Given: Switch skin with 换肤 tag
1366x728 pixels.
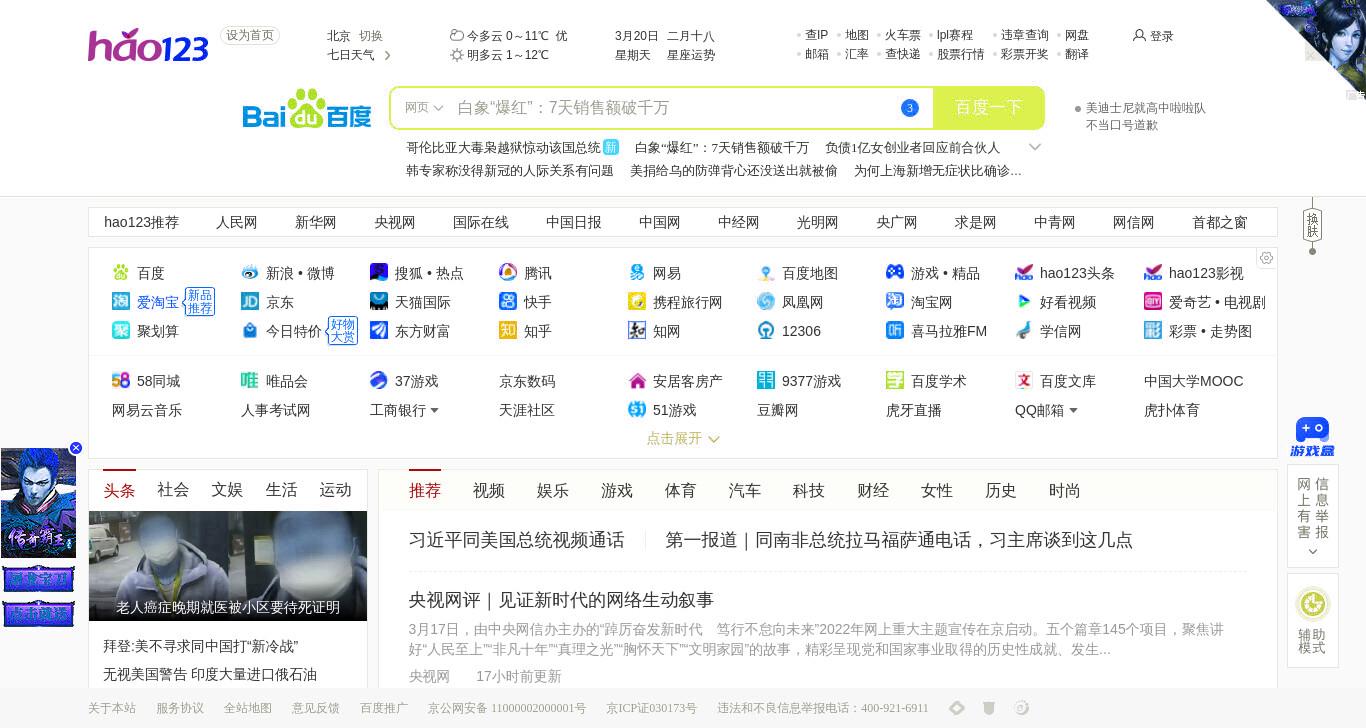Looking at the screenshot, I should coord(1313,225).
